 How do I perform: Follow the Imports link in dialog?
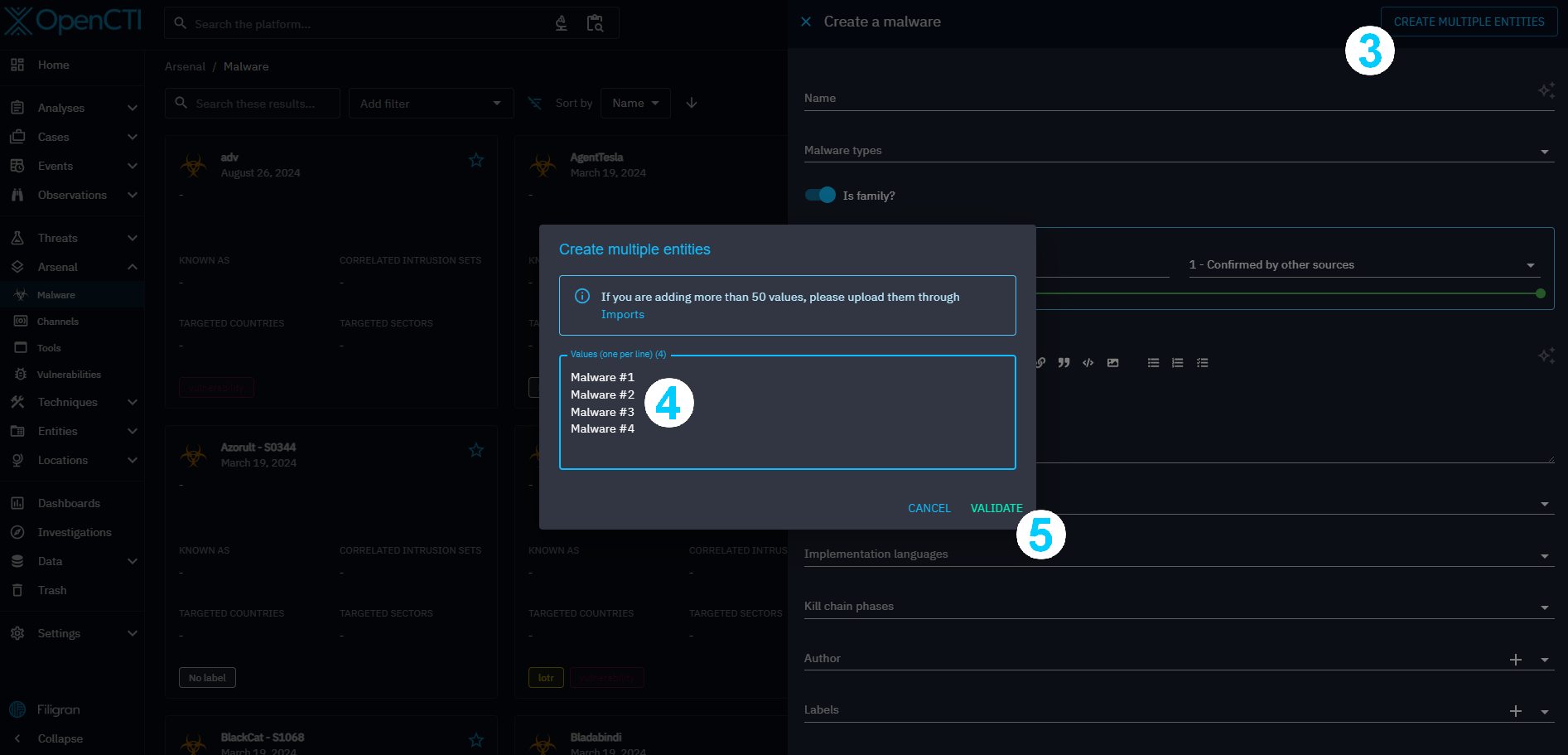pos(622,314)
